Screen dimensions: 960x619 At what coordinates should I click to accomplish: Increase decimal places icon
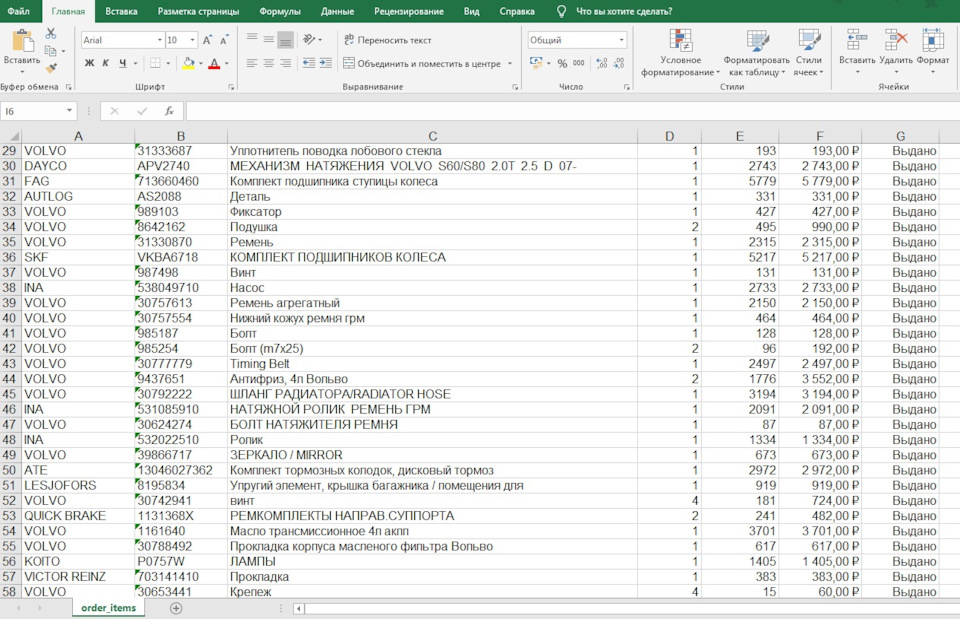[x=602, y=63]
